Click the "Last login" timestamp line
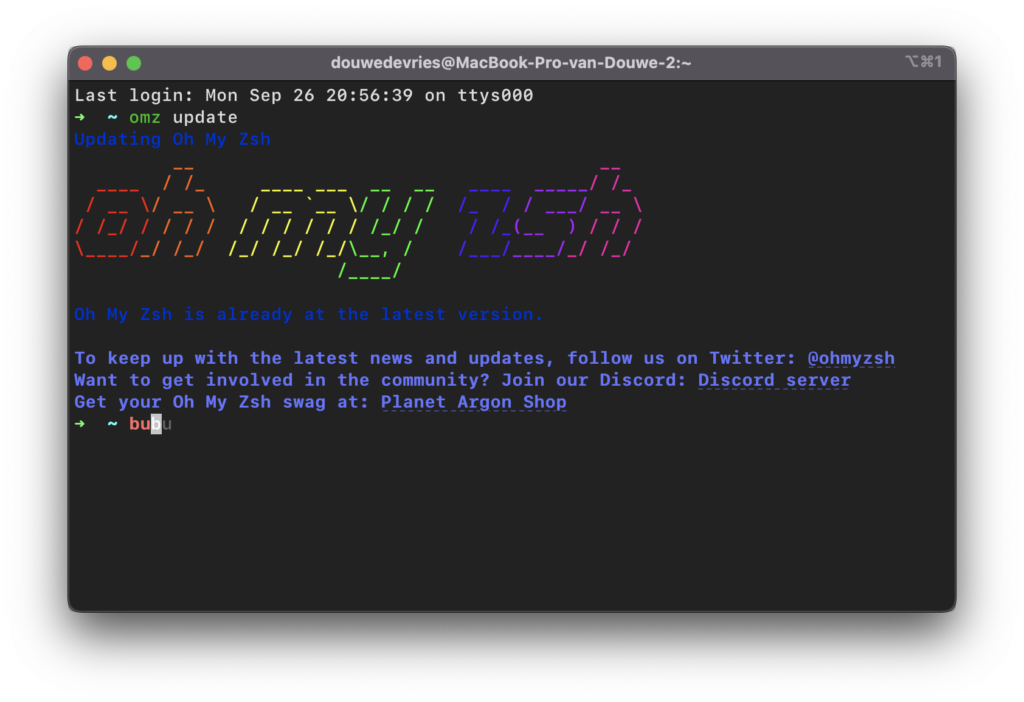Screen dimensions: 1024x702 click(x=304, y=96)
